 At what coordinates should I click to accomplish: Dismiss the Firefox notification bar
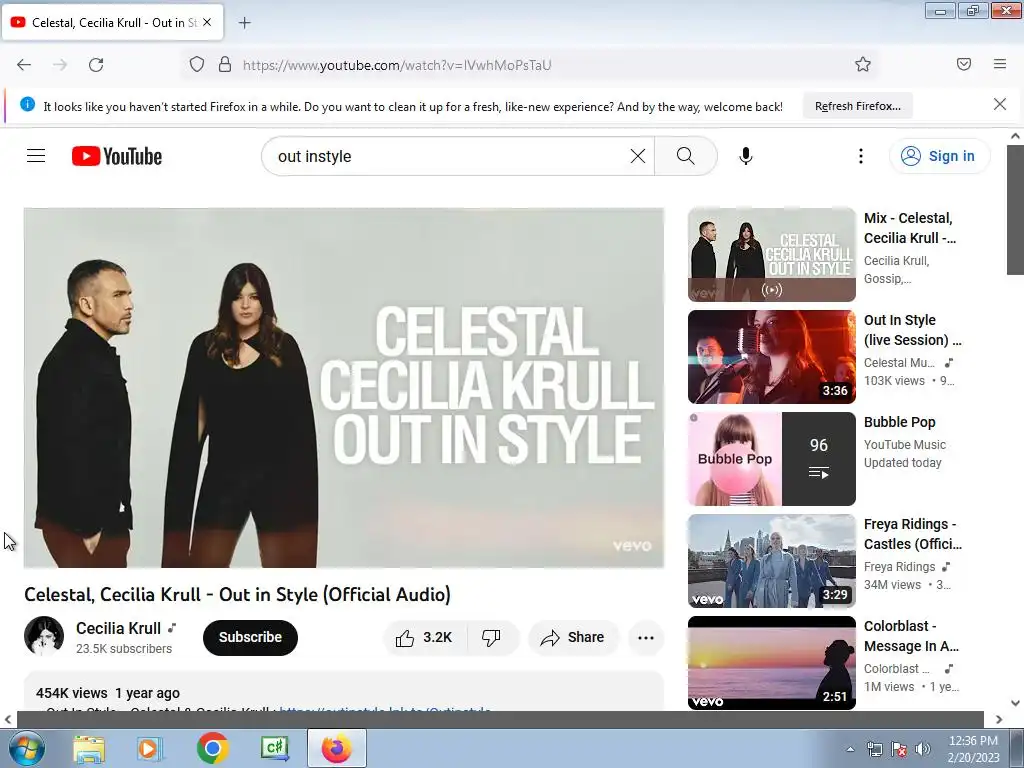[1000, 104]
